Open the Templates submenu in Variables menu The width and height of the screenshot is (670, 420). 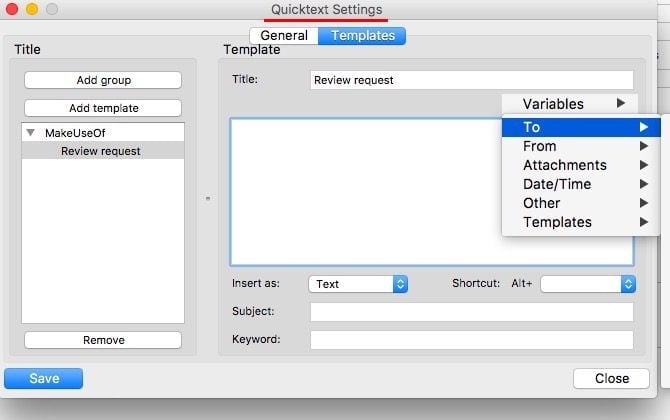[581, 222]
